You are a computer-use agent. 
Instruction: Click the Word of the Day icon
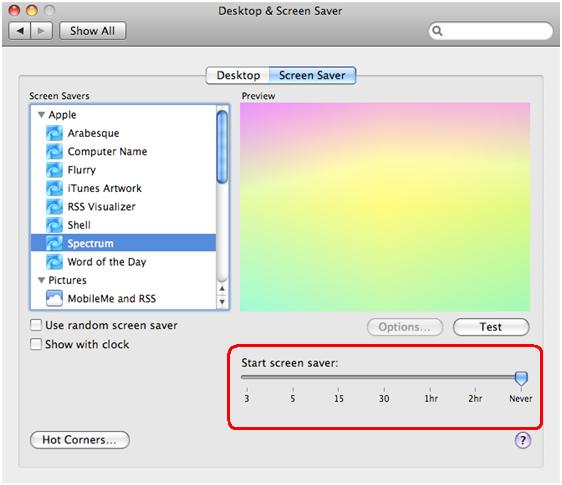[x=54, y=262]
